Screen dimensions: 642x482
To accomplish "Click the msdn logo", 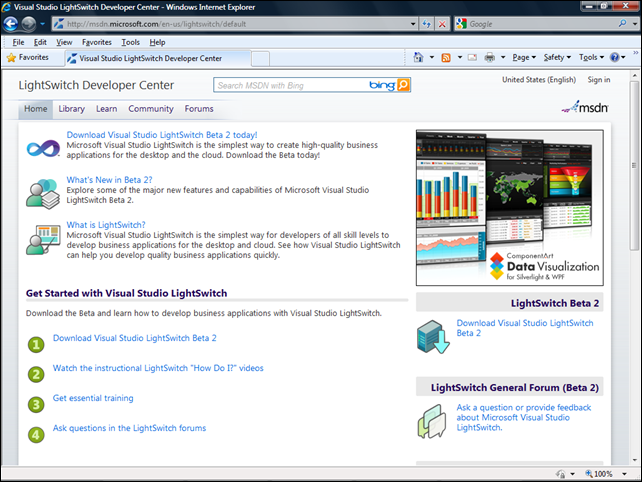I will tap(585, 107).
